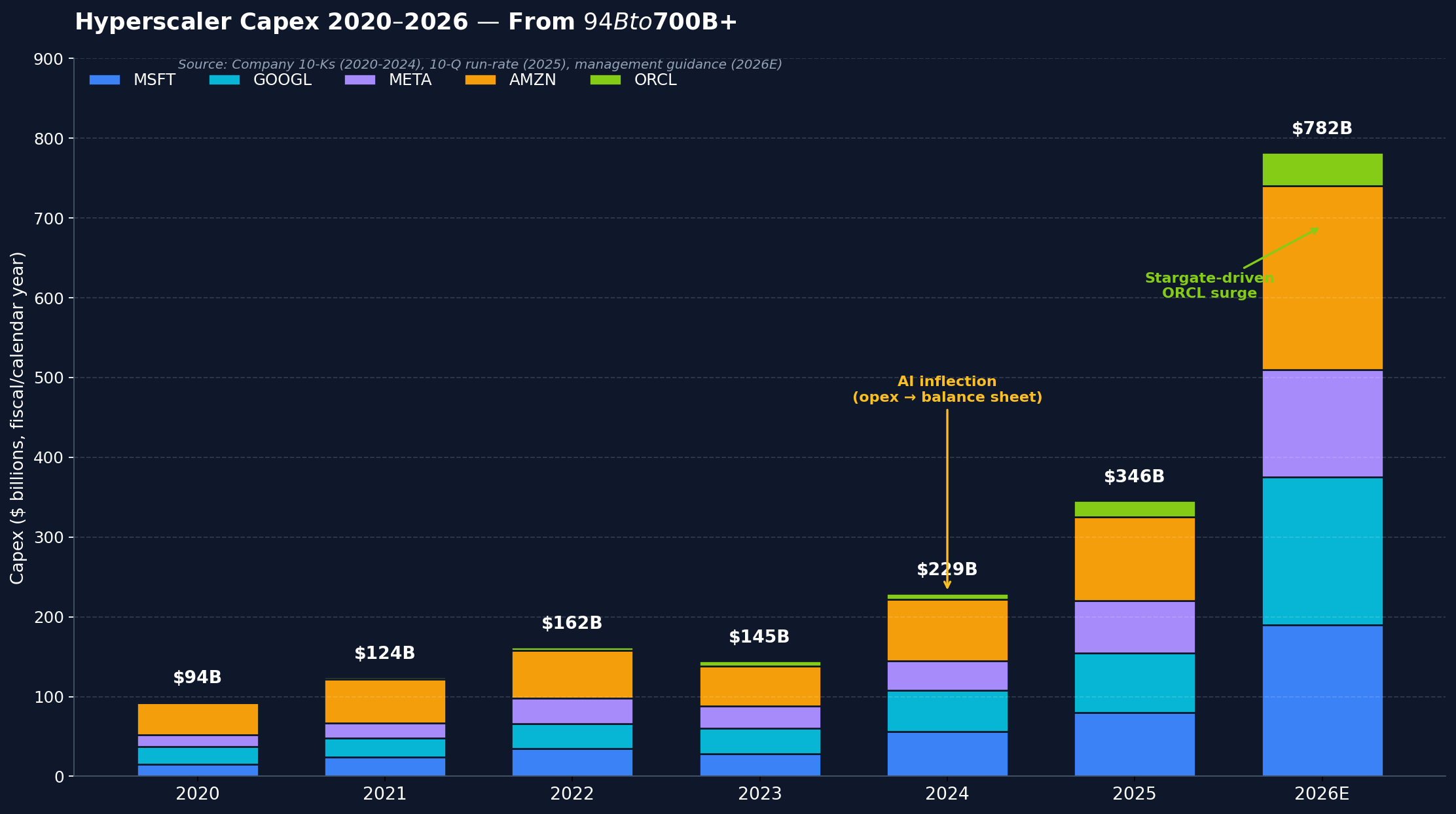Click the $782B total label

tap(1322, 129)
